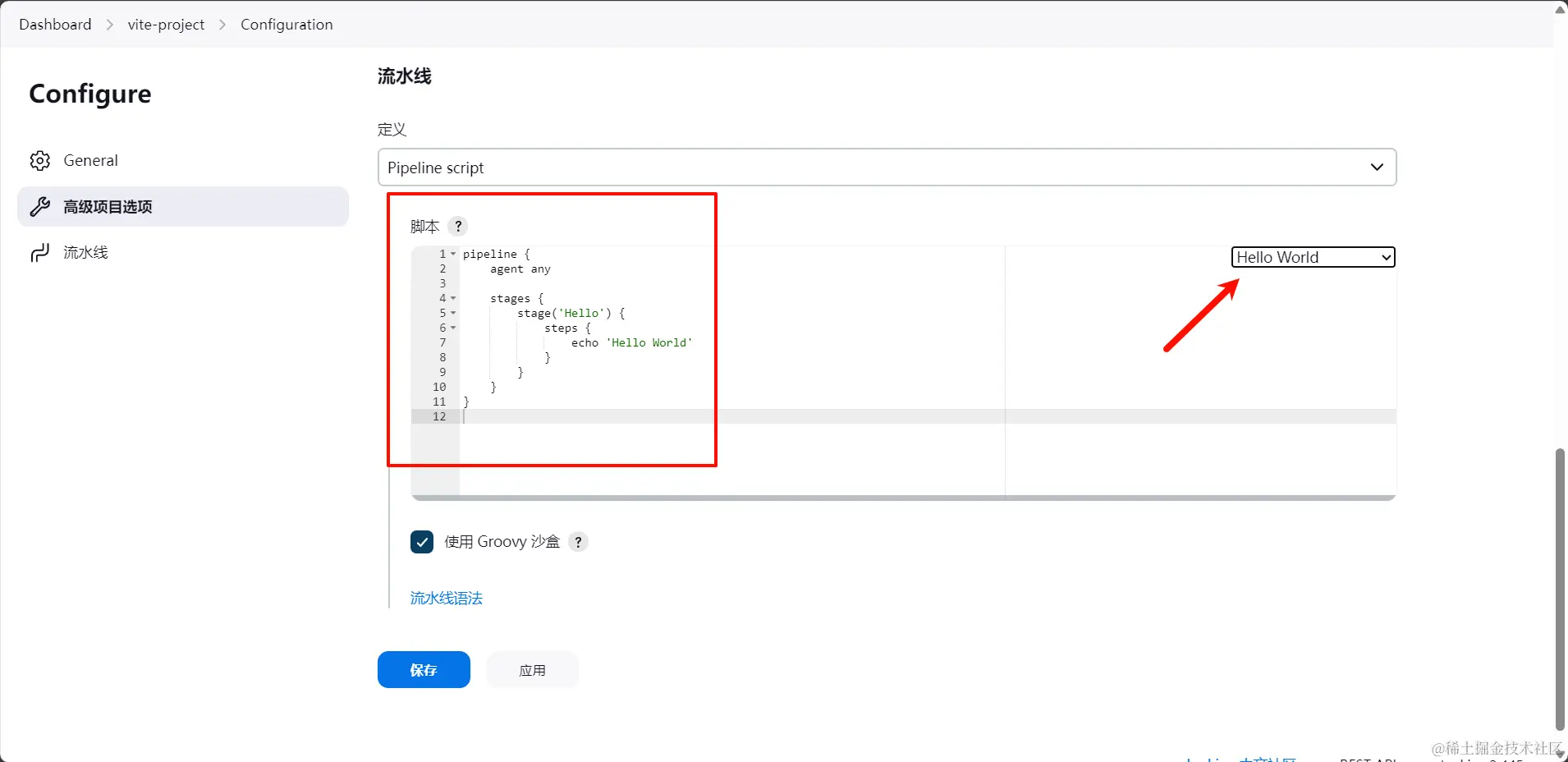
Task: Collapse code fold at line 1 pipeline
Action: point(453,254)
